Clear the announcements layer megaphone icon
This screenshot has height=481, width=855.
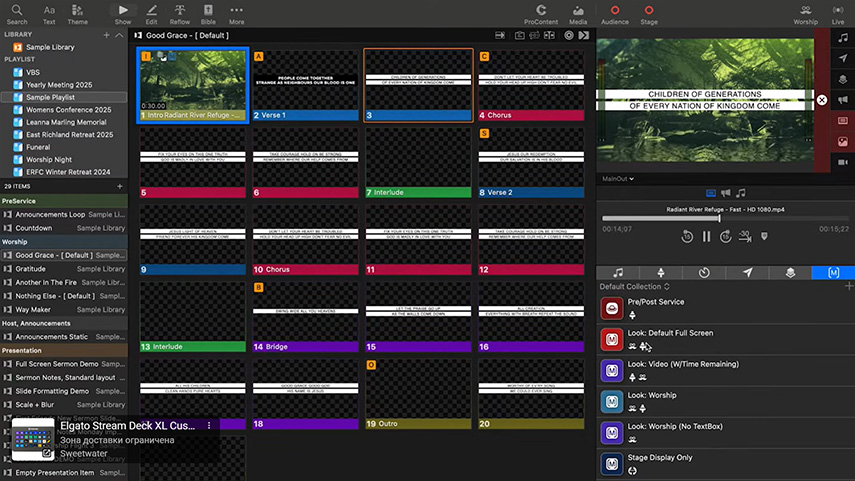[x=843, y=100]
